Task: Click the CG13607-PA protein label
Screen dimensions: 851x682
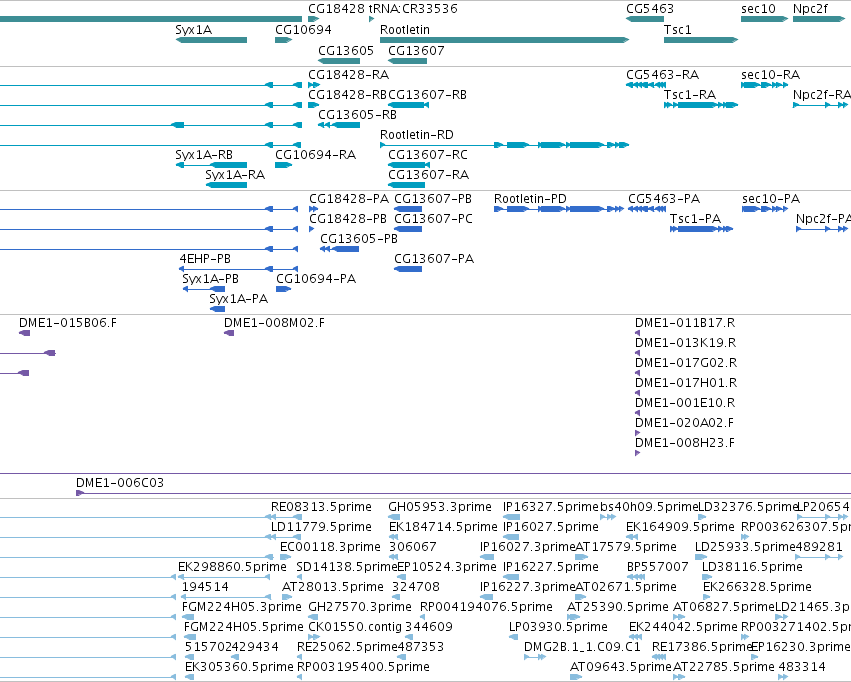Action: click(434, 259)
